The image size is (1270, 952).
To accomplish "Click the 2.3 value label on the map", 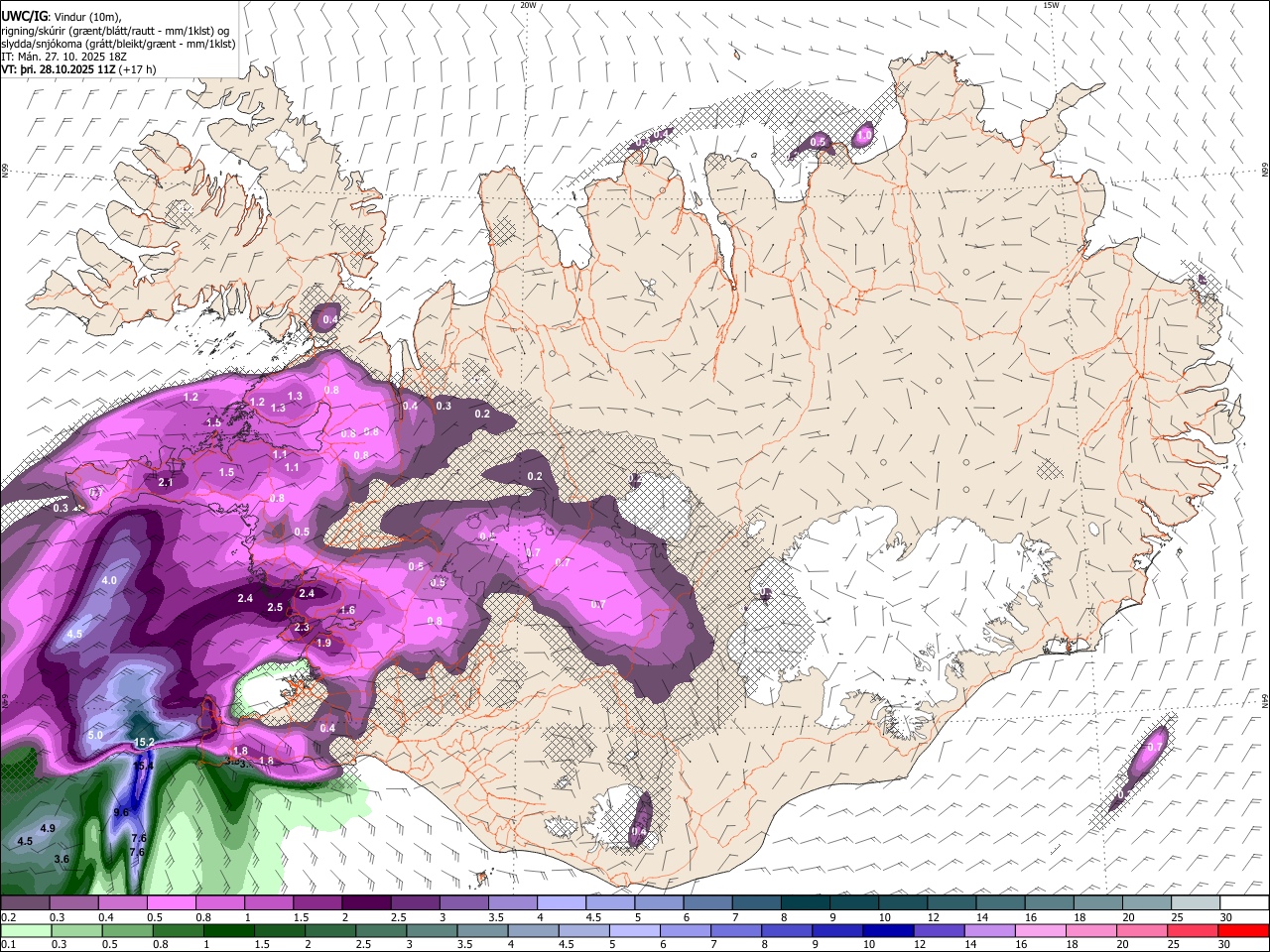I will pyautogui.click(x=302, y=627).
